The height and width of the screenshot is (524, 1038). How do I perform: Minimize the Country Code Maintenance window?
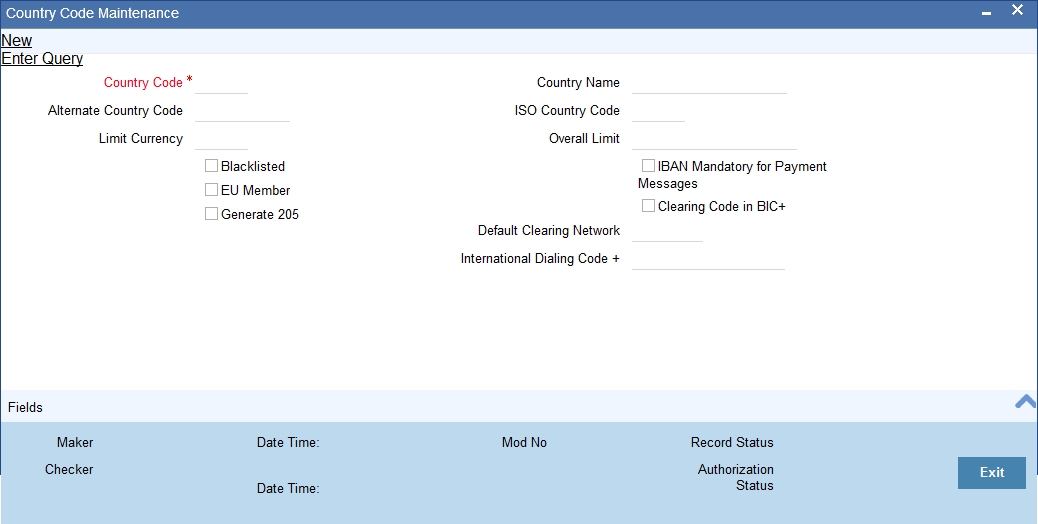(986, 13)
